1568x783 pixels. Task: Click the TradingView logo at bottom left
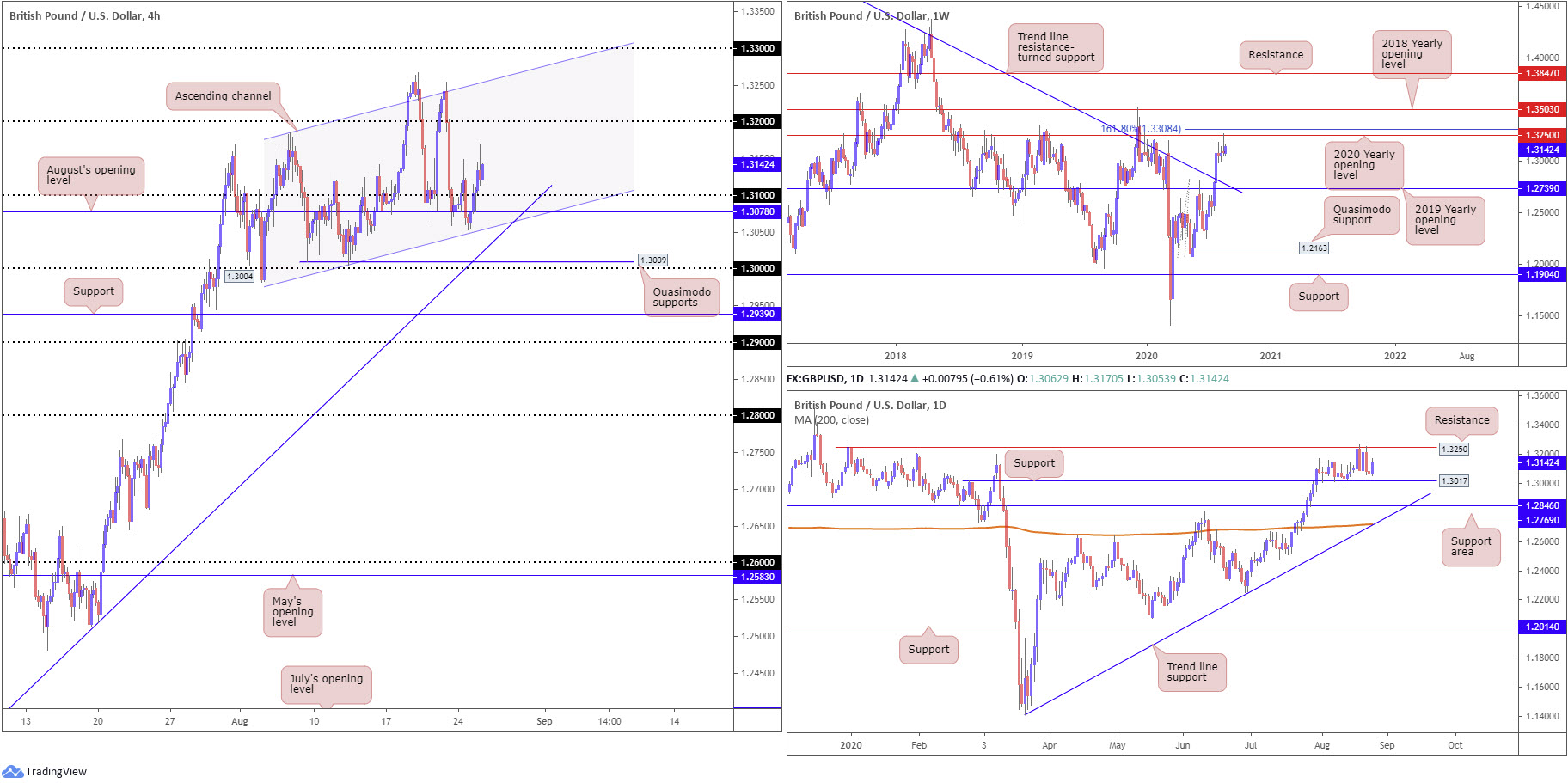pos(45,771)
